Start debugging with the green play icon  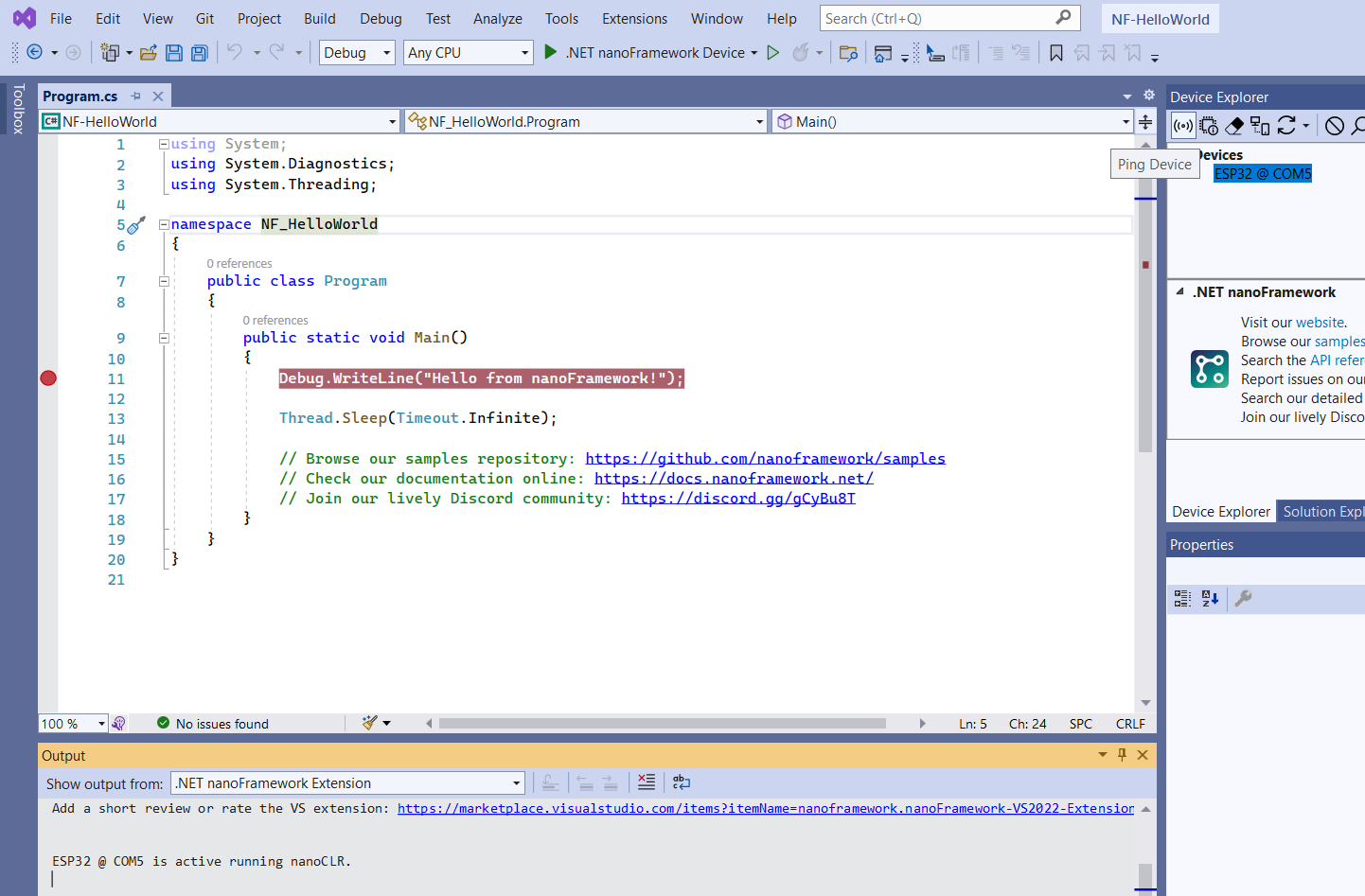tap(551, 52)
